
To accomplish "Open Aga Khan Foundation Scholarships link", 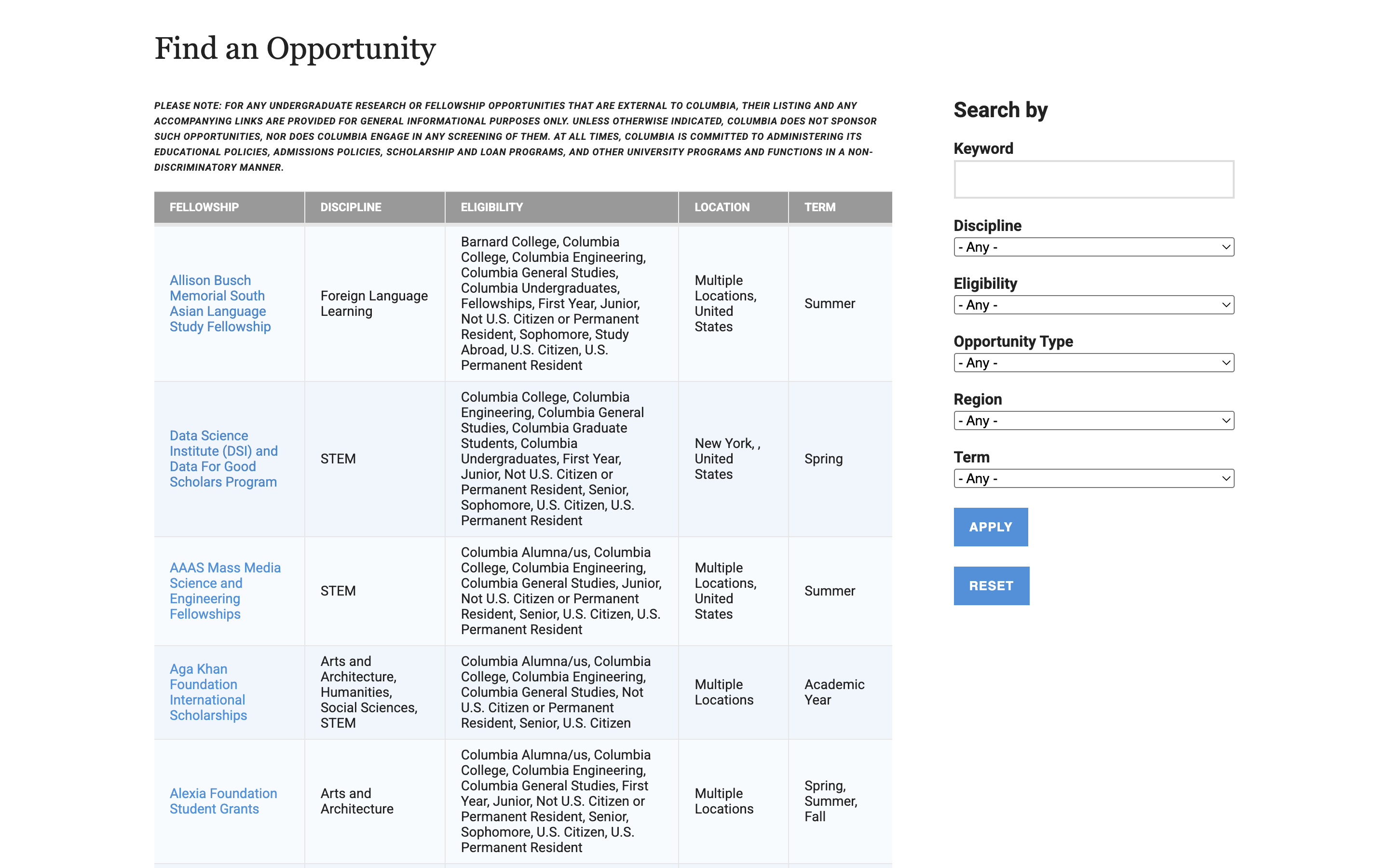I will point(208,692).
